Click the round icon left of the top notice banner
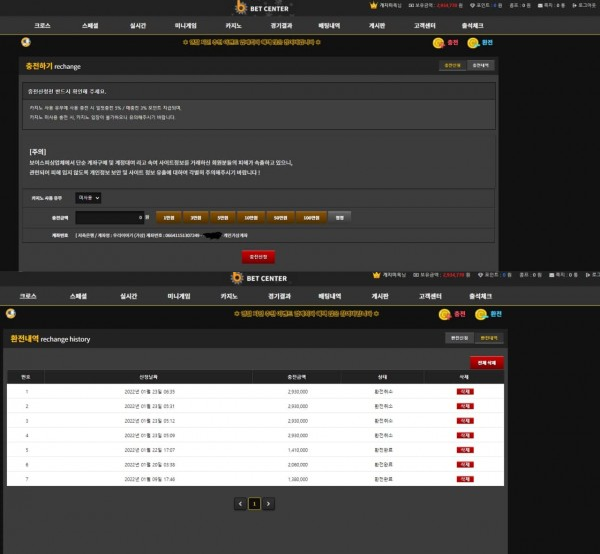 click(26, 42)
